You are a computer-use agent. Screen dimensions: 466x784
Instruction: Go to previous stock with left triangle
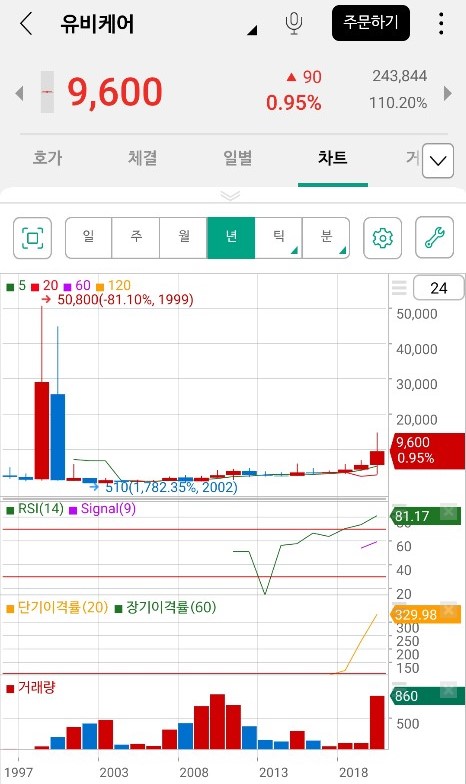pyautogui.click(x=20, y=93)
